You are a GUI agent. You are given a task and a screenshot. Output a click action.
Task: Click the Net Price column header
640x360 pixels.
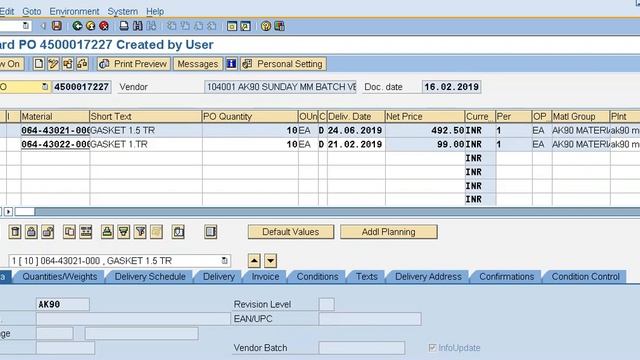pyautogui.click(x=424, y=116)
